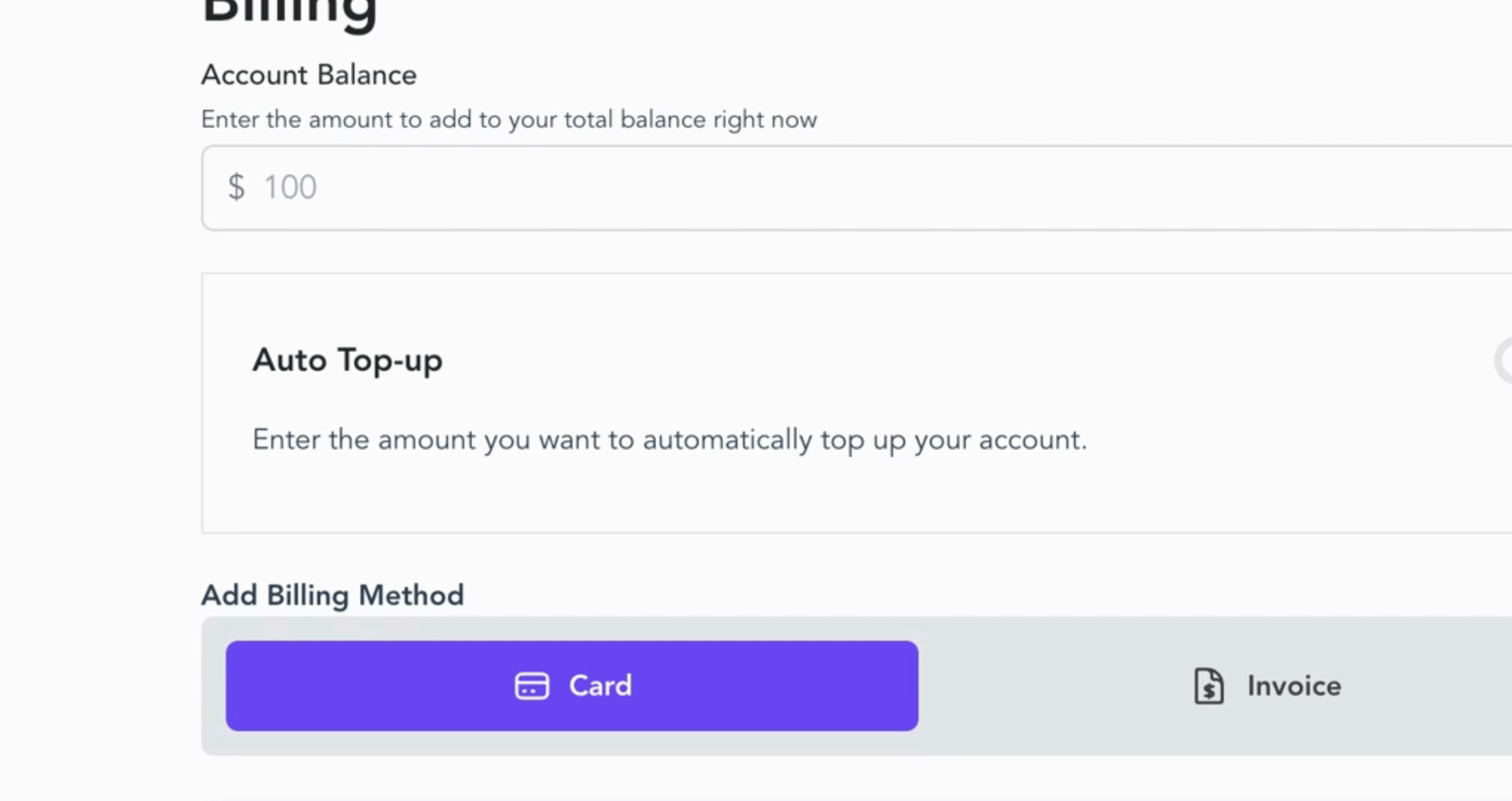Click the Auto Top-up heading
Viewport: 1512px width, 801px height.
(x=347, y=360)
